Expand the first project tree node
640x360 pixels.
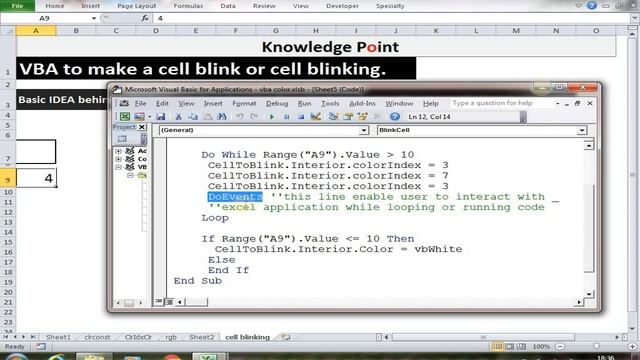(118, 151)
